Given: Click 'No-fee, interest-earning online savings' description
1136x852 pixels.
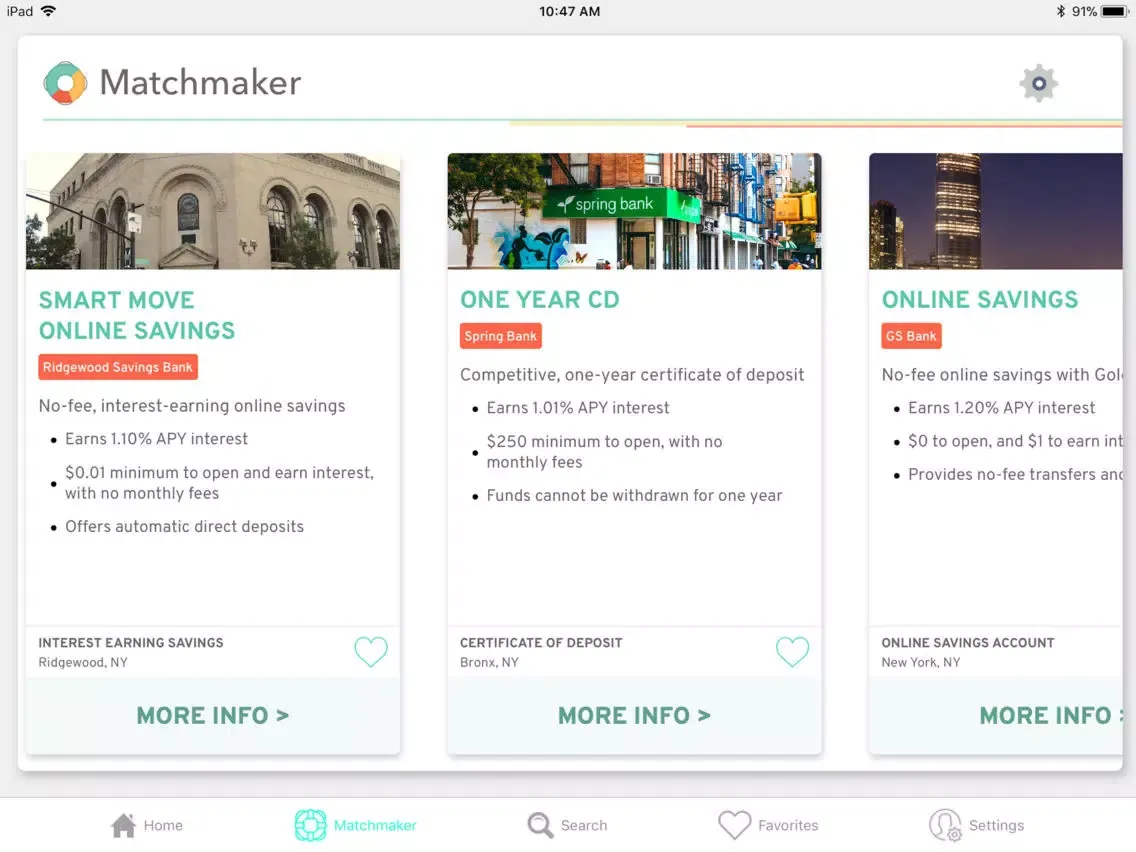Looking at the screenshot, I should click(192, 406).
